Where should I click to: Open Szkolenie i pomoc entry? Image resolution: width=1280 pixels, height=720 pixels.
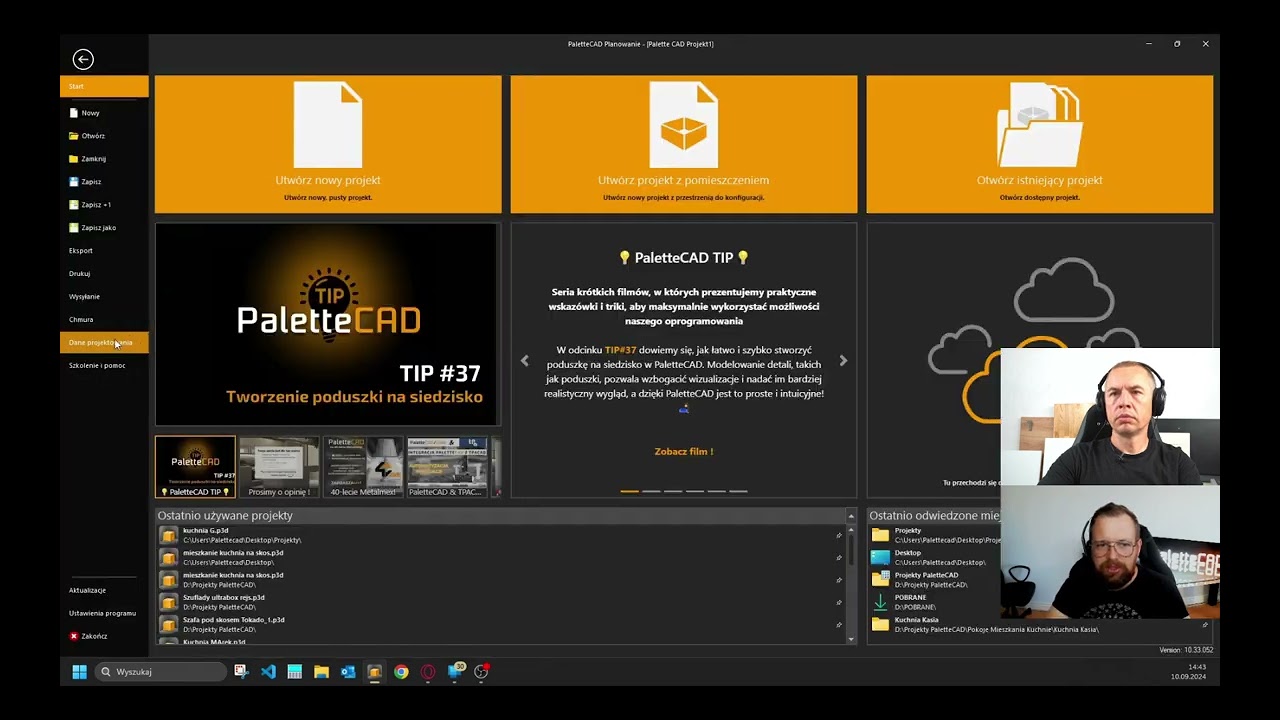pyautogui.click(x=97, y=366)
